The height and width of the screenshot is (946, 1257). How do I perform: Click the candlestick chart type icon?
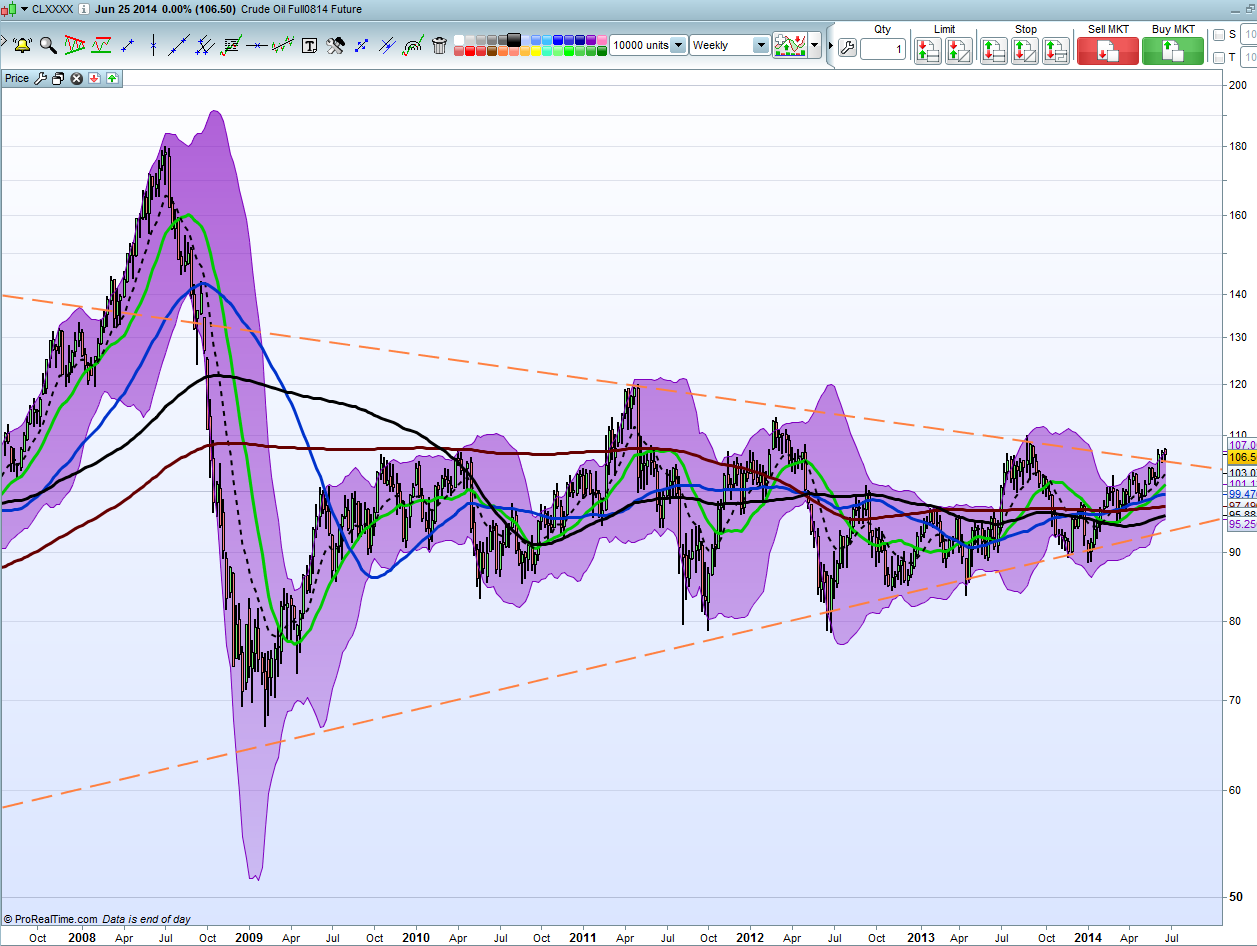click(x=9, y=9)
